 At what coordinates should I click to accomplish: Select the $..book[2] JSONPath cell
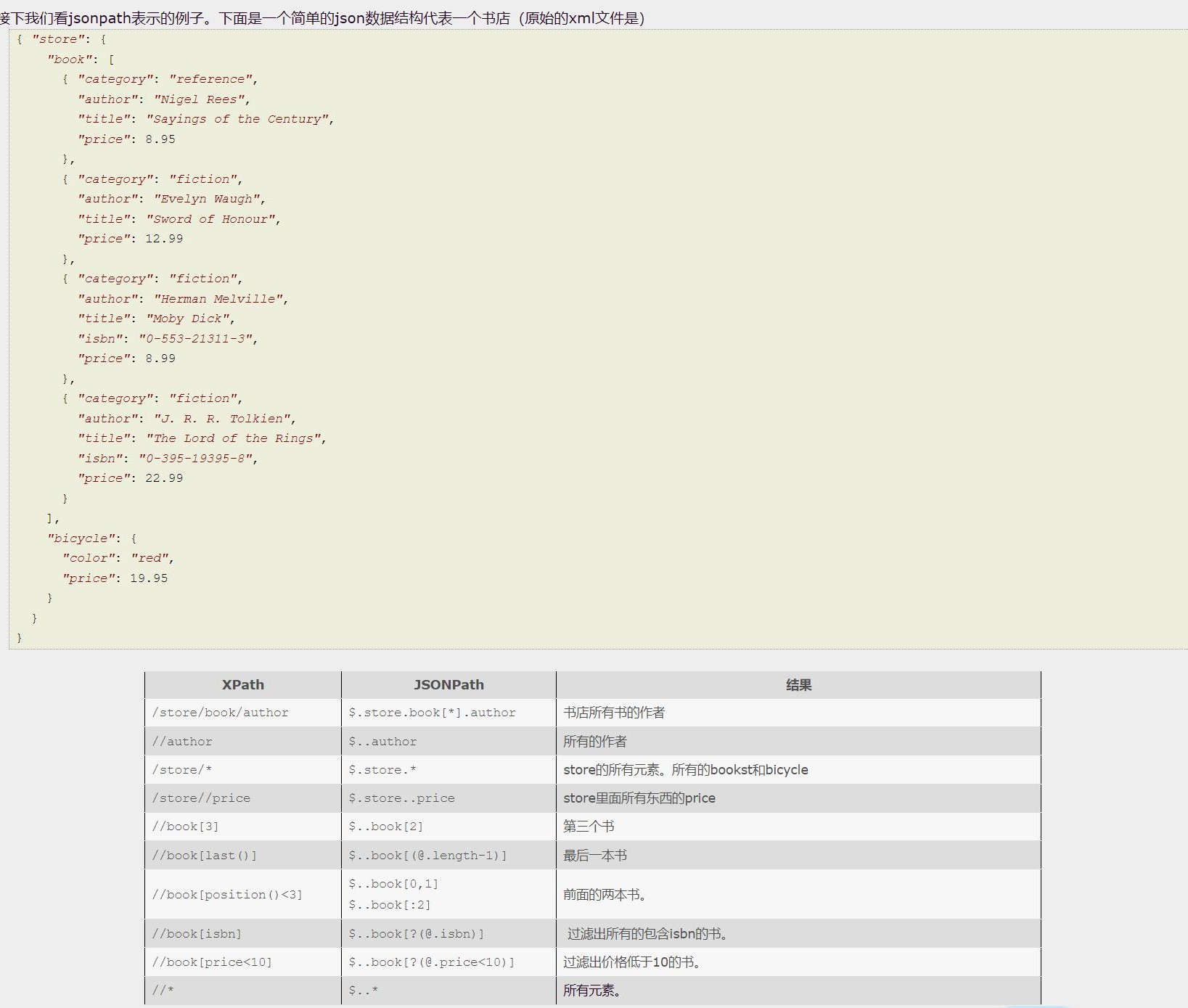(x=448, y=827)
